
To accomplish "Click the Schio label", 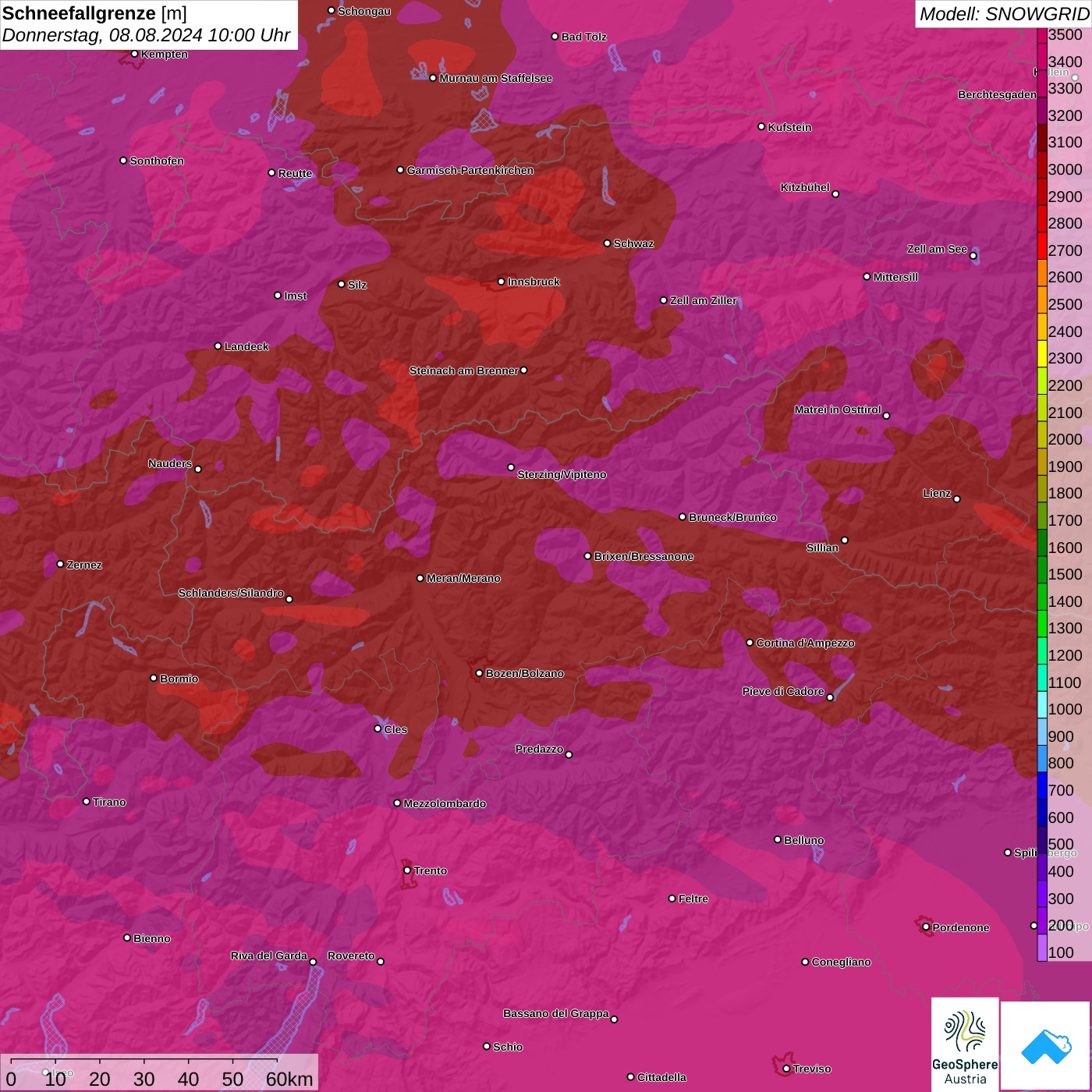I will (x=508, y=1047).
